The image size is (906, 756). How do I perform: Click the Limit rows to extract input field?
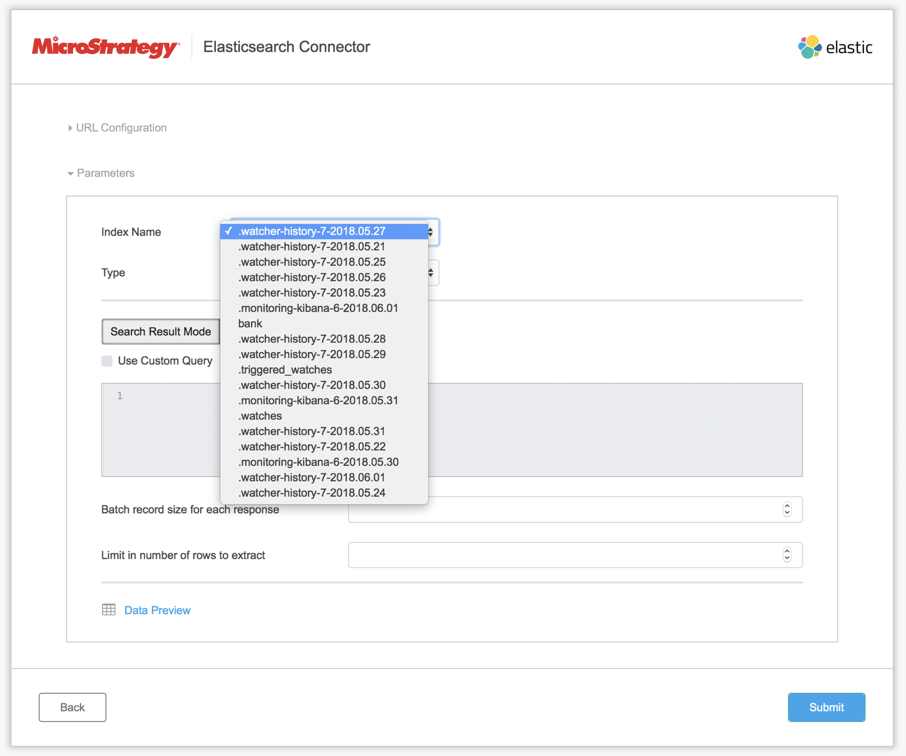pos(570,555)
